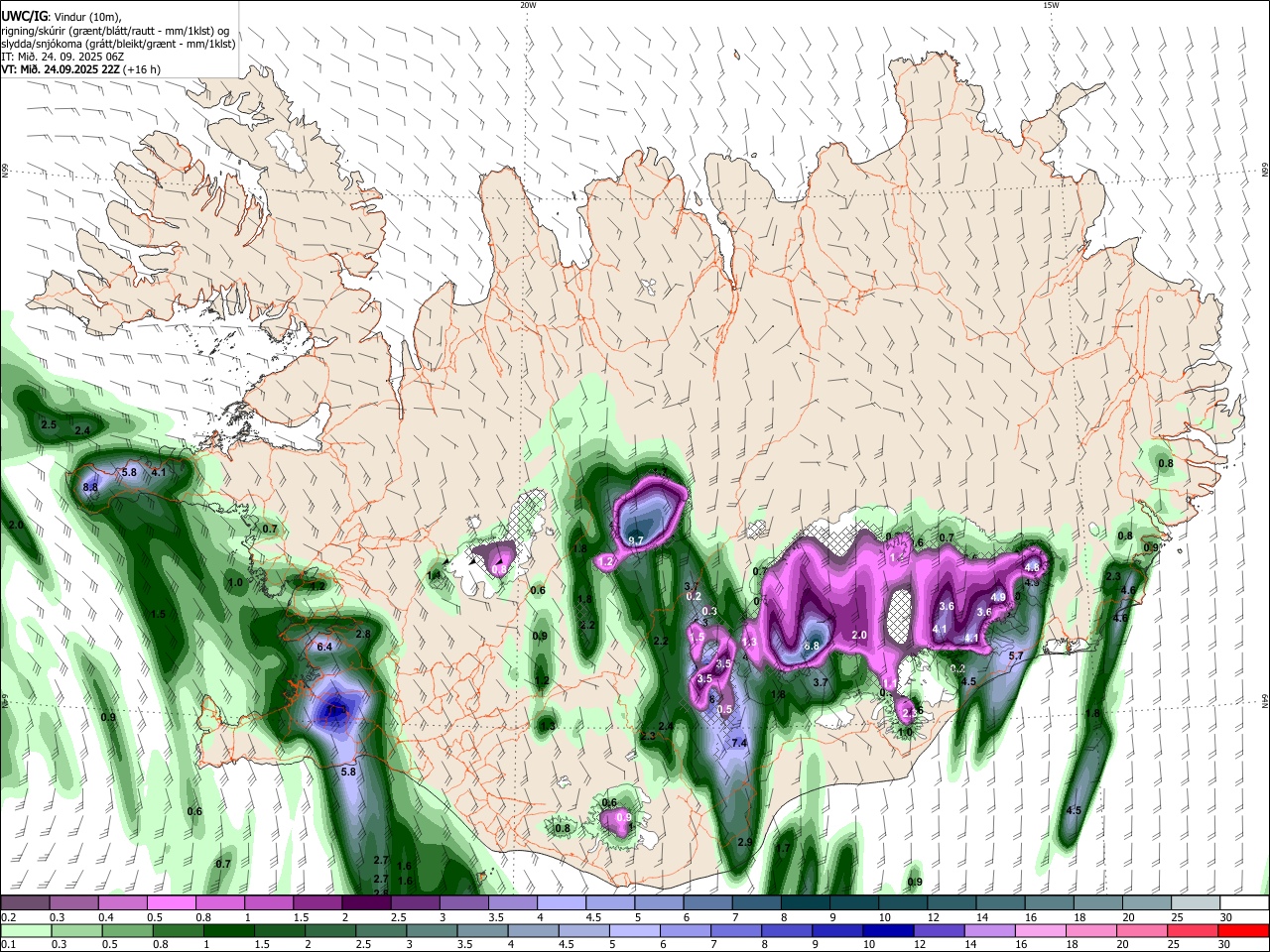Click the valid time 'VT: Mið. 24.09.2025 22Z (+16 h)'
This screenshot has height=952, width=1270.
click(x=80, y=69)
